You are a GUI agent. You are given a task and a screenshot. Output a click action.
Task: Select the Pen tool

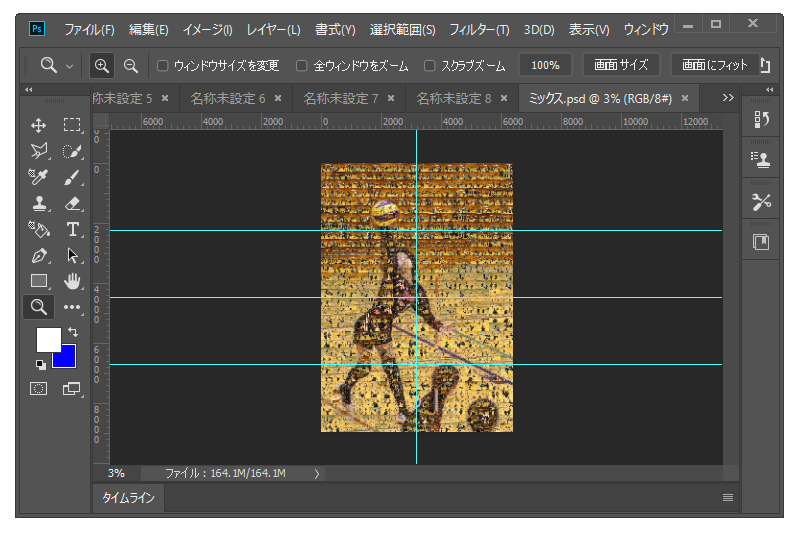[39, 256]
